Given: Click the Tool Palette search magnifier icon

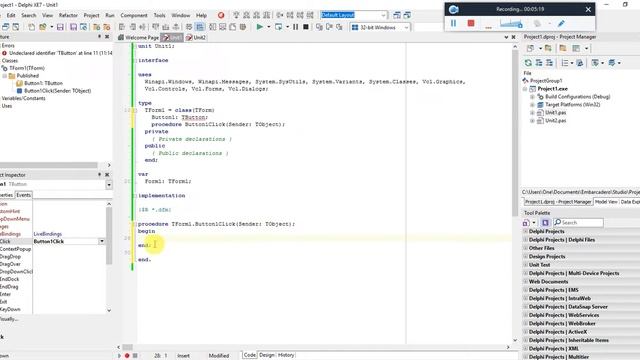Looking at the screenshot, I should [558, 222].
